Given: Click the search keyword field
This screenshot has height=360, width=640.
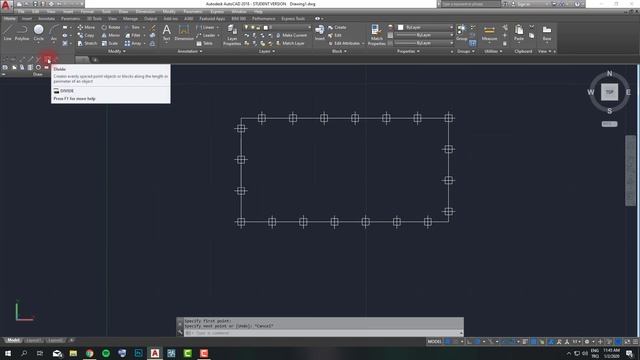Looking at the screenshot, I should coord(471,4).
